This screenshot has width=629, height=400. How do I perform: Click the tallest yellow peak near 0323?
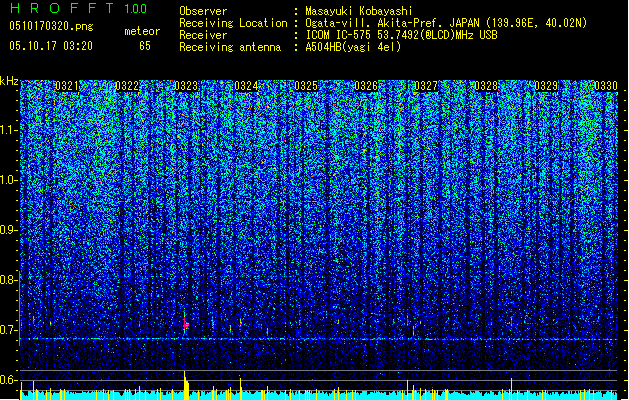point(185,384)
